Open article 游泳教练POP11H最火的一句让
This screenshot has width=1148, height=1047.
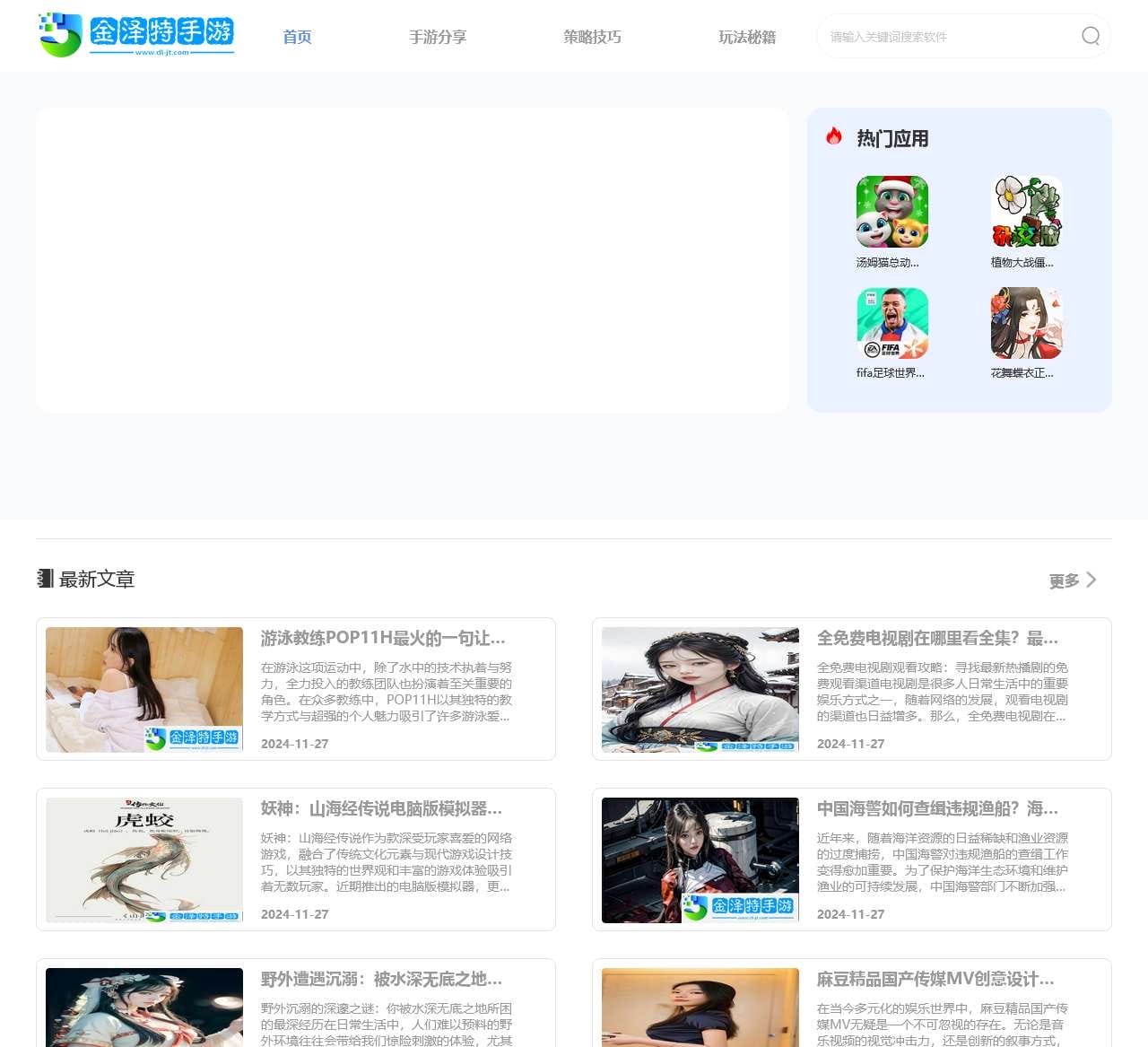(383, 638)
